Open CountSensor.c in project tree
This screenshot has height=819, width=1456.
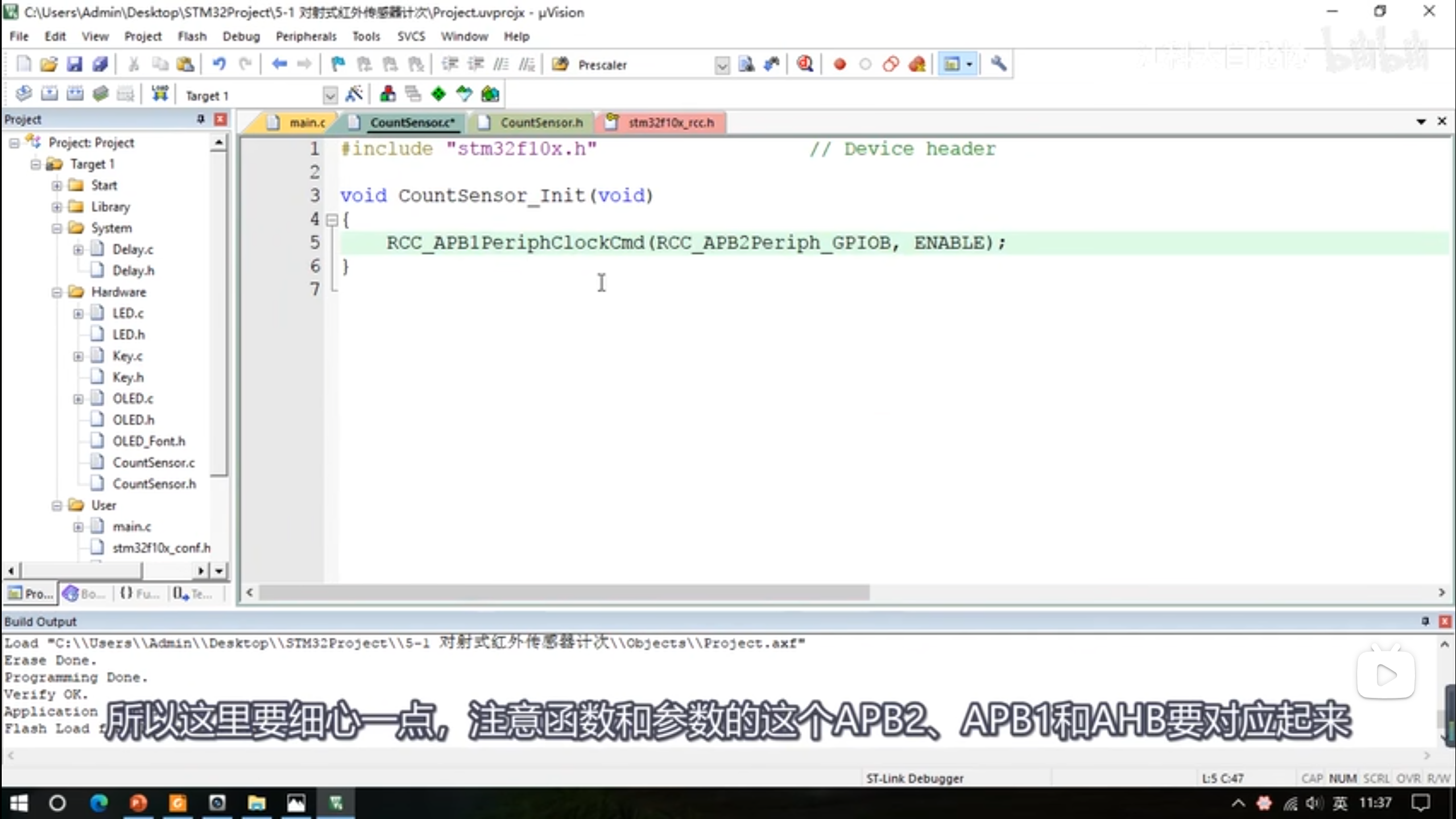[154, 462]
